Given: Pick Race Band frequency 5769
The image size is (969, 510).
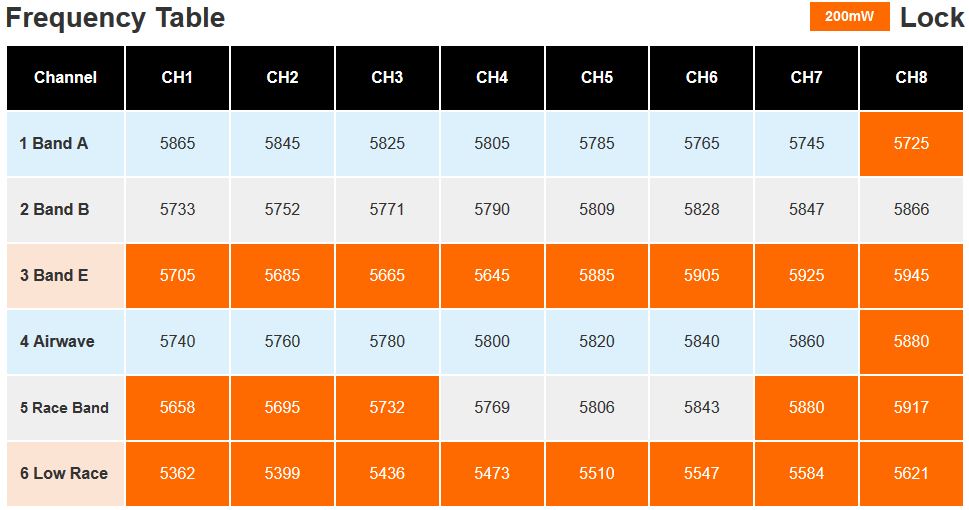Looking at the screenshot, I should [x=492, y=407].
